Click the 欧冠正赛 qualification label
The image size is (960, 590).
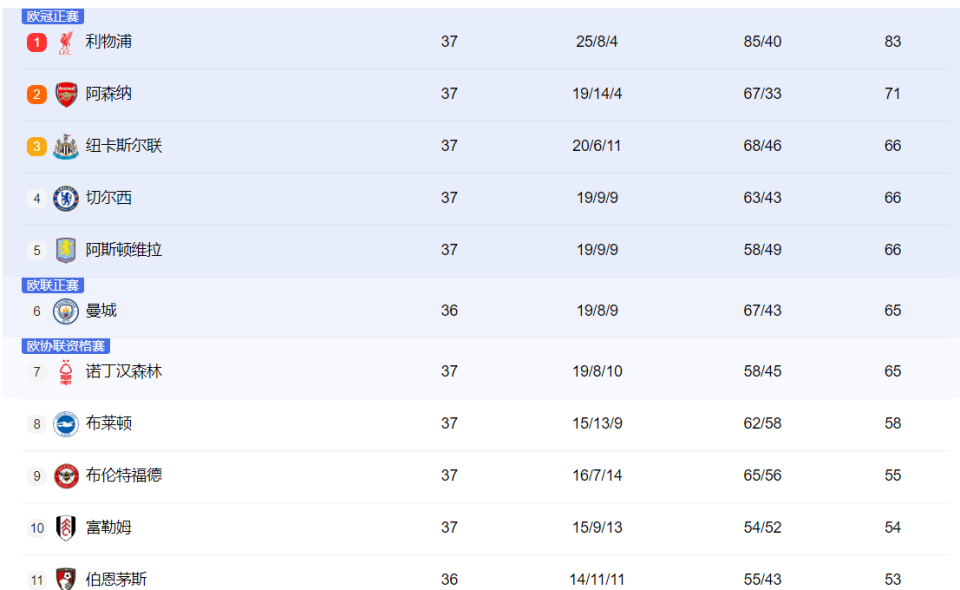click(x=53, y=17)
